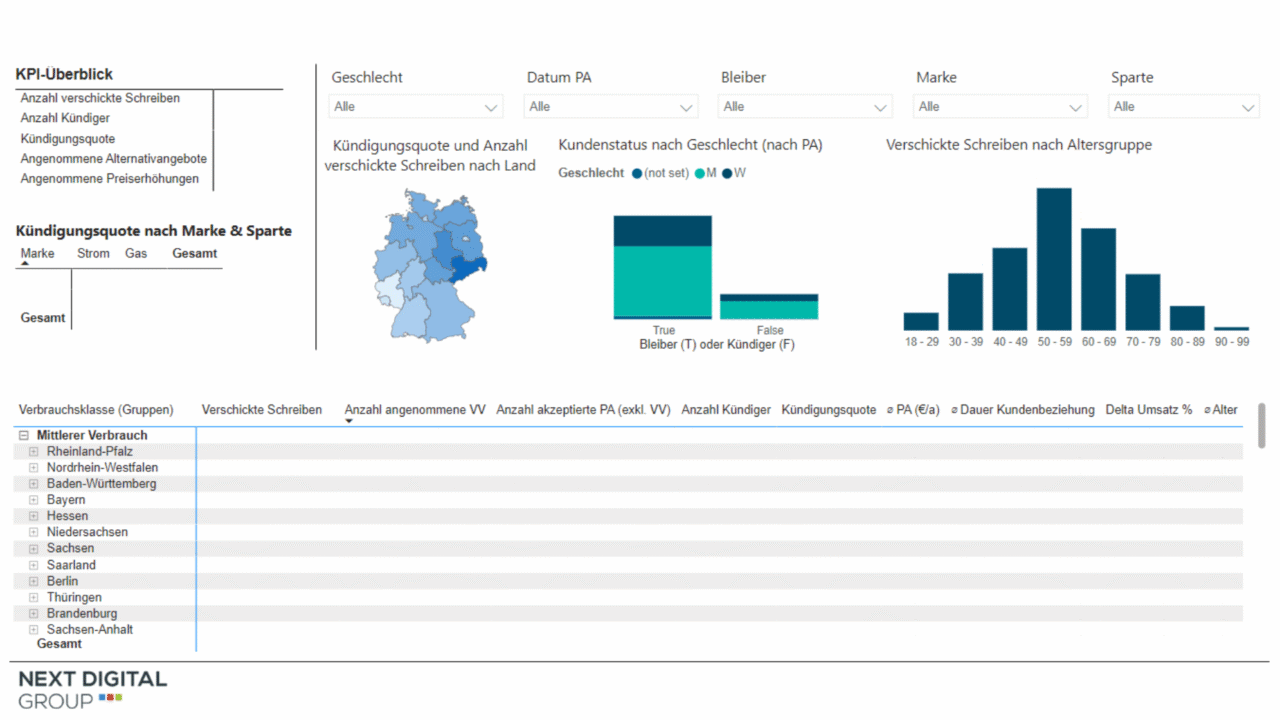Select Anzahl Kündiger KPI row
1280x720 pixels.
tap(65, 119)
